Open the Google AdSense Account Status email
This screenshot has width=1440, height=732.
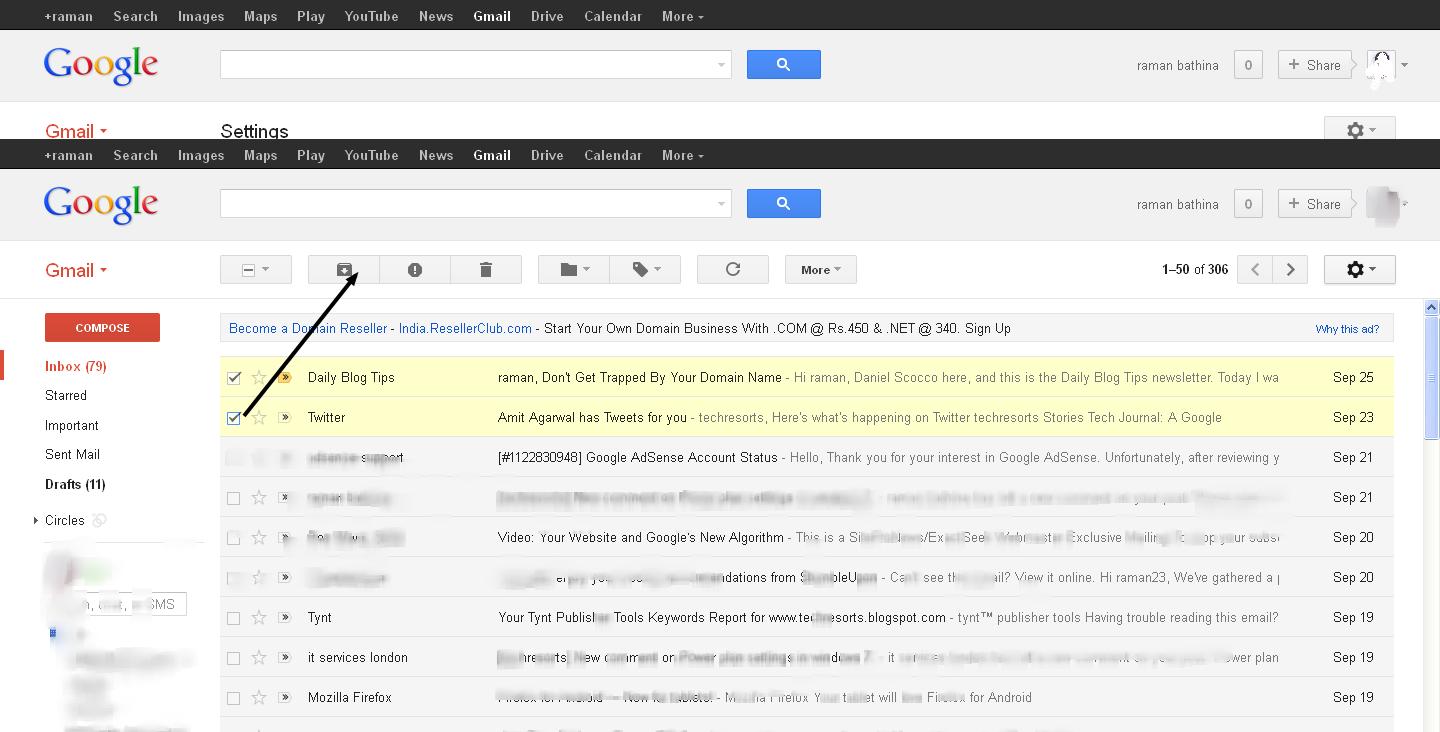(x=806, y=457)
